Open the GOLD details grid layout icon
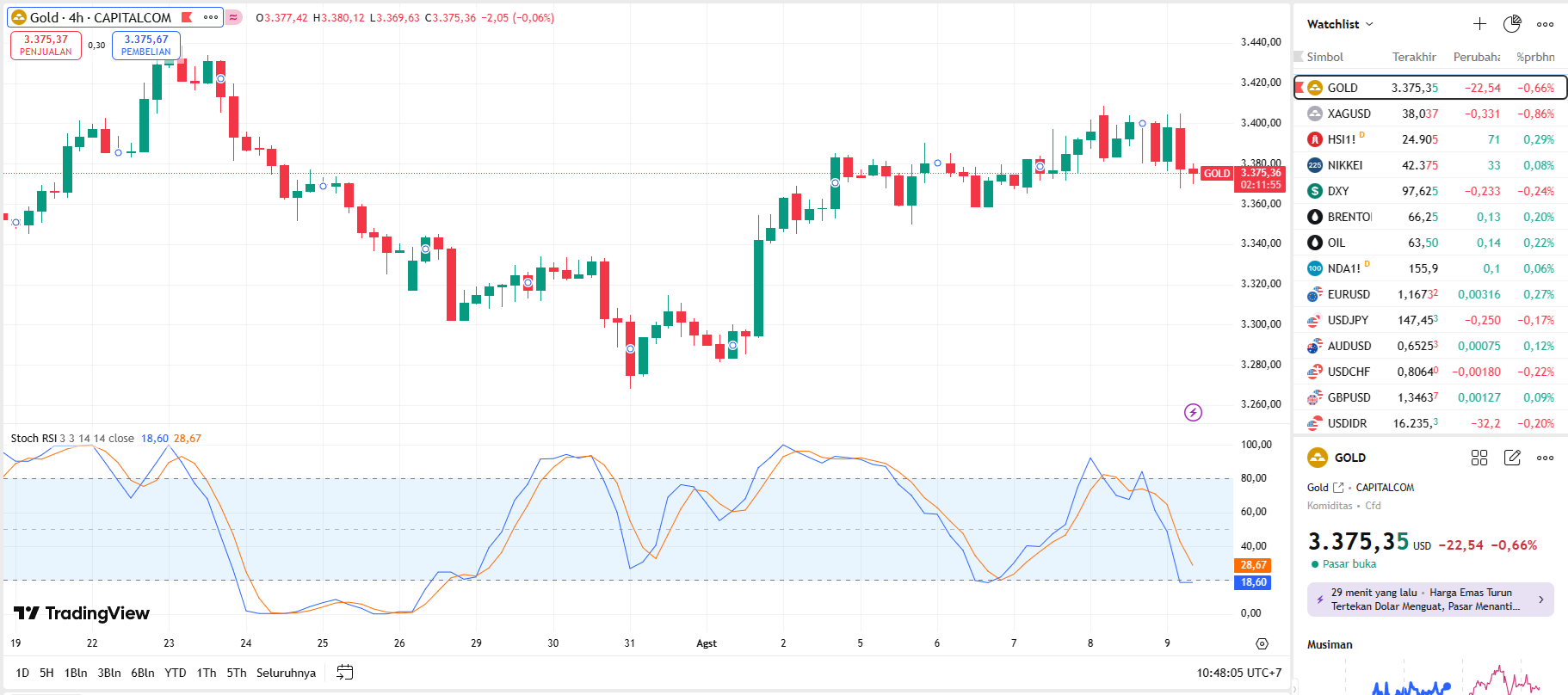 [1479, 458]
